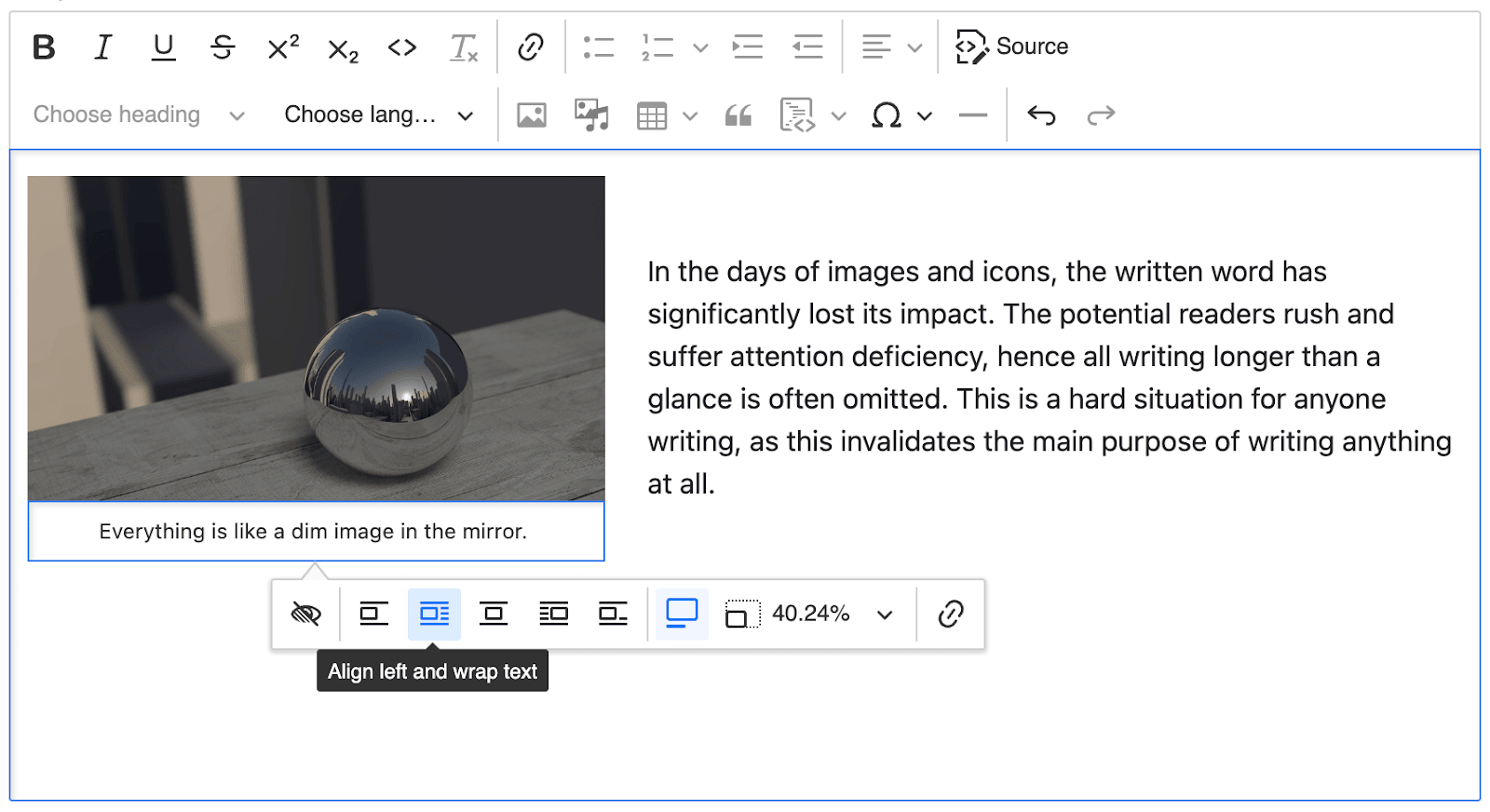This screenshot has height=812, width=1490.
Task: Link the image via balloon toolbar
Action: click(951, 615)
